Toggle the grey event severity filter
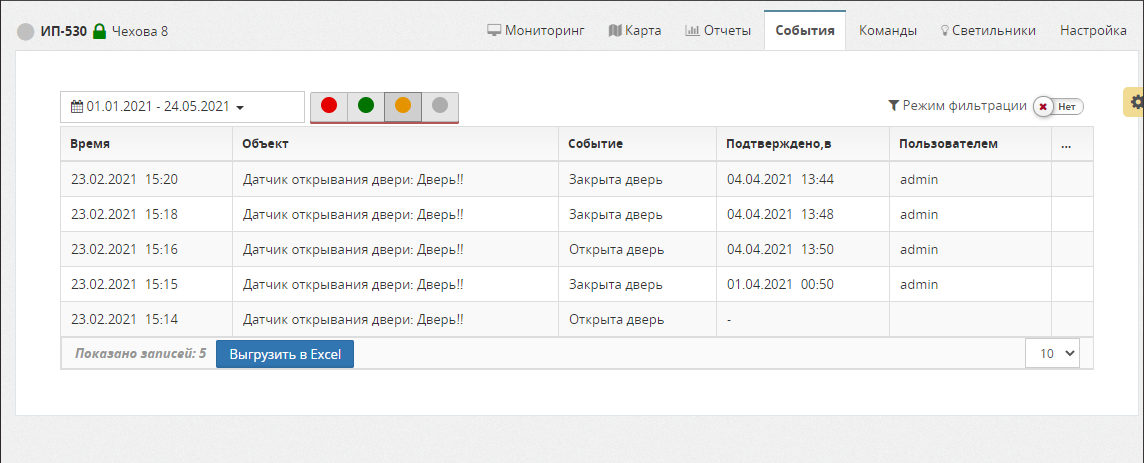This screenshot has height=463, width=1144. coord(440,106)
